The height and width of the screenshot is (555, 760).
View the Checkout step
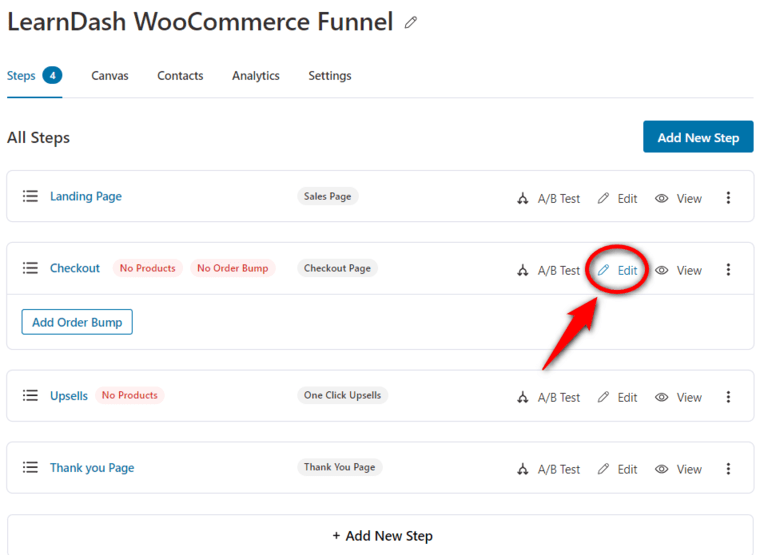(678, 270)
